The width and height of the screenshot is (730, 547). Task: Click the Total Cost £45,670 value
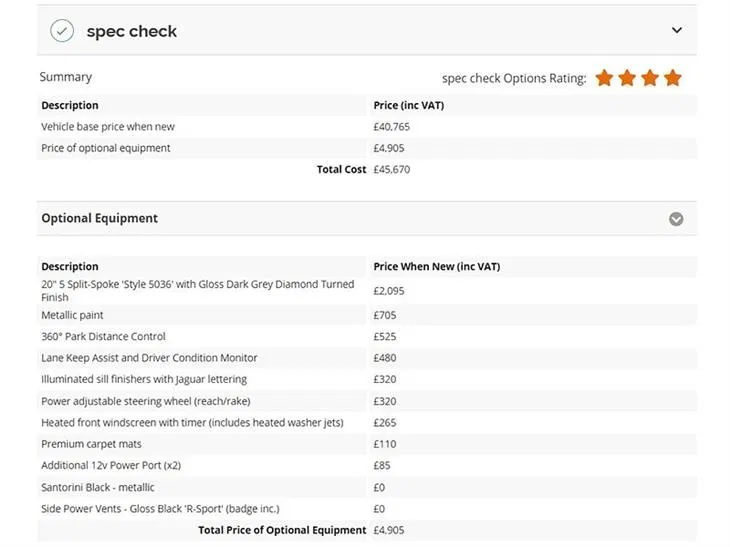click(x=392, y=169)
